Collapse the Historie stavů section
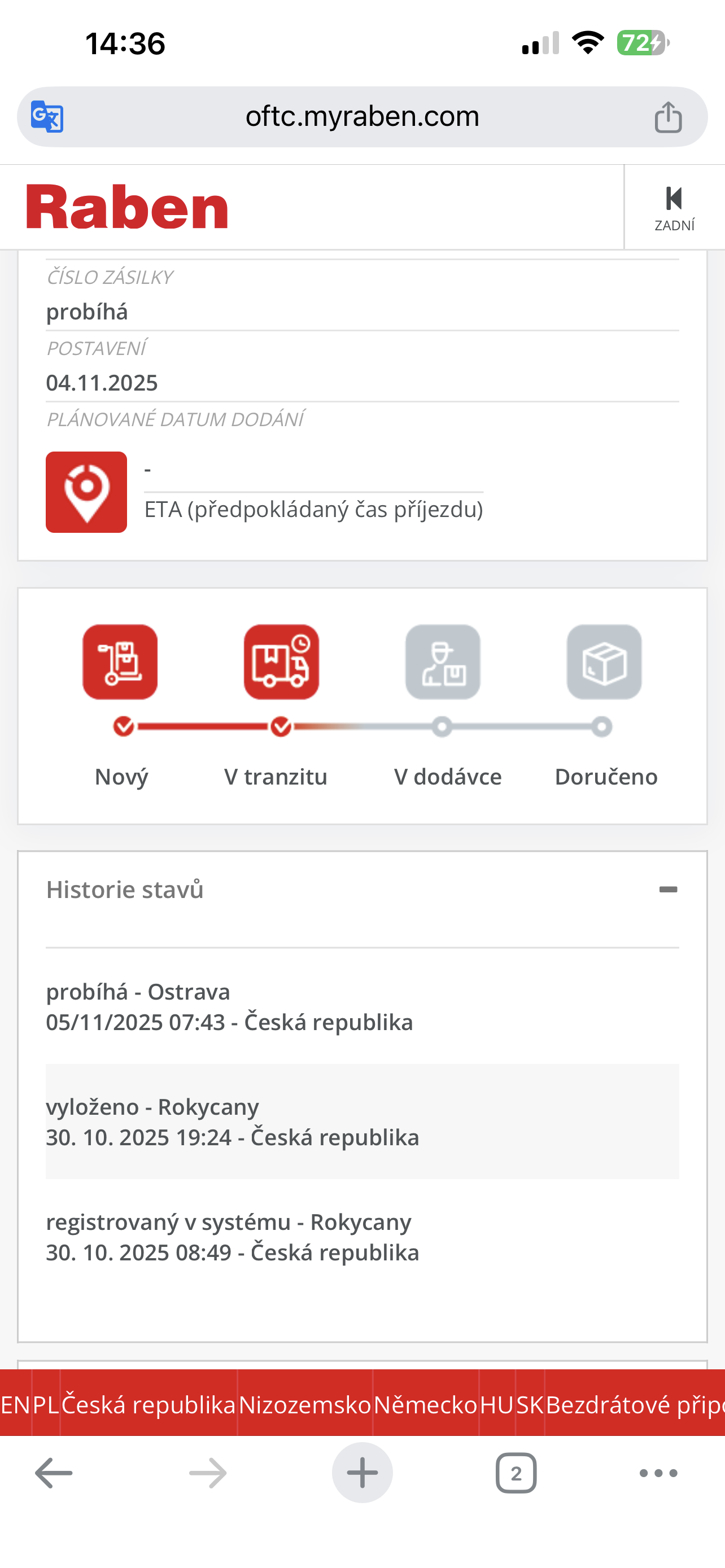This screenshot has width=725, height=1568. [x=668, y=890]
